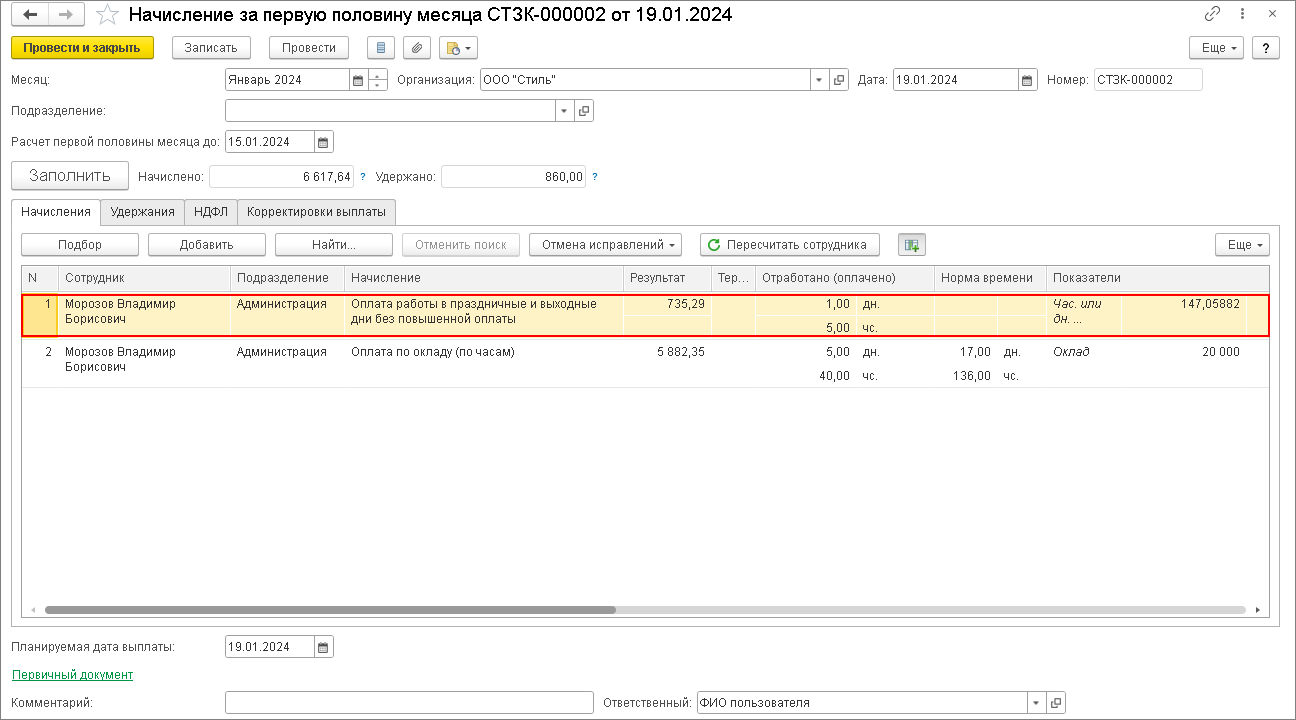The height and width of the screenshot is (720, 1296).
Task: Click the scrollbar right arrow
Action: point(1259,609)
